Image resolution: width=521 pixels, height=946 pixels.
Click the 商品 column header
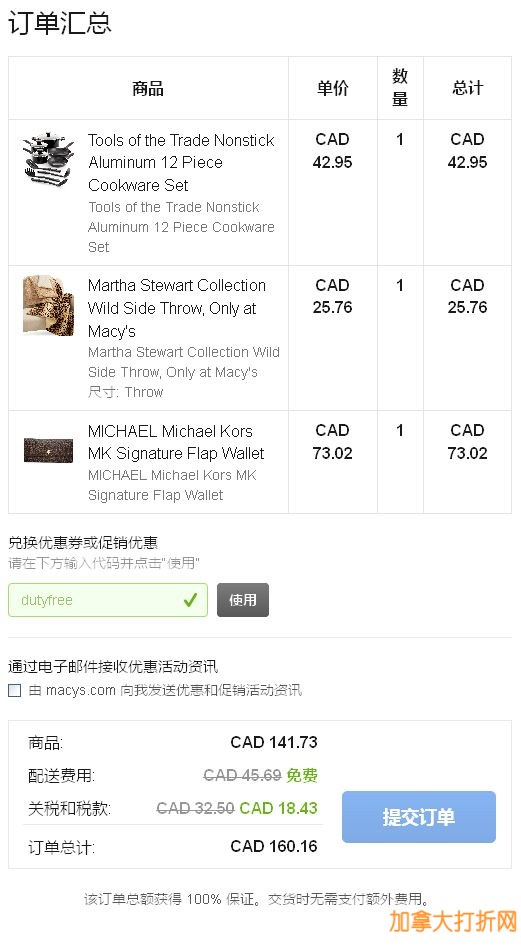tap(148, 89)
